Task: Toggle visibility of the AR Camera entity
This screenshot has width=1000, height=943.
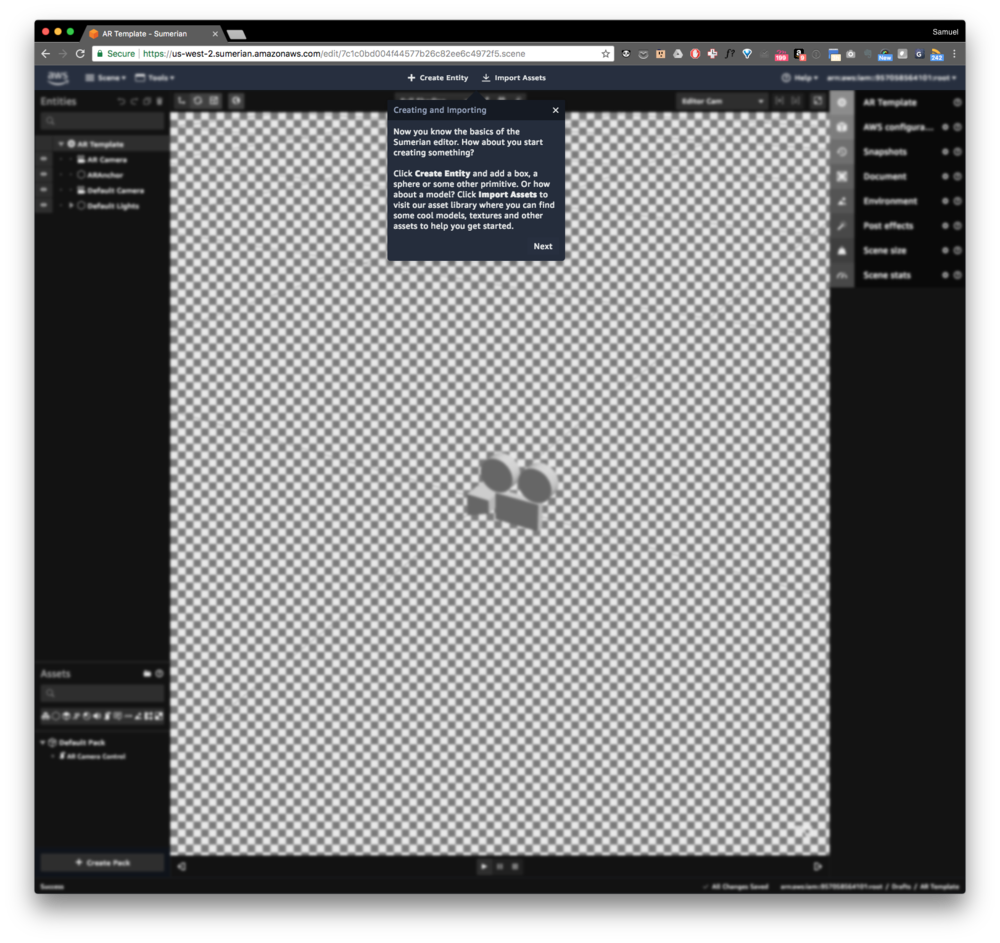Action: point(43,159)
